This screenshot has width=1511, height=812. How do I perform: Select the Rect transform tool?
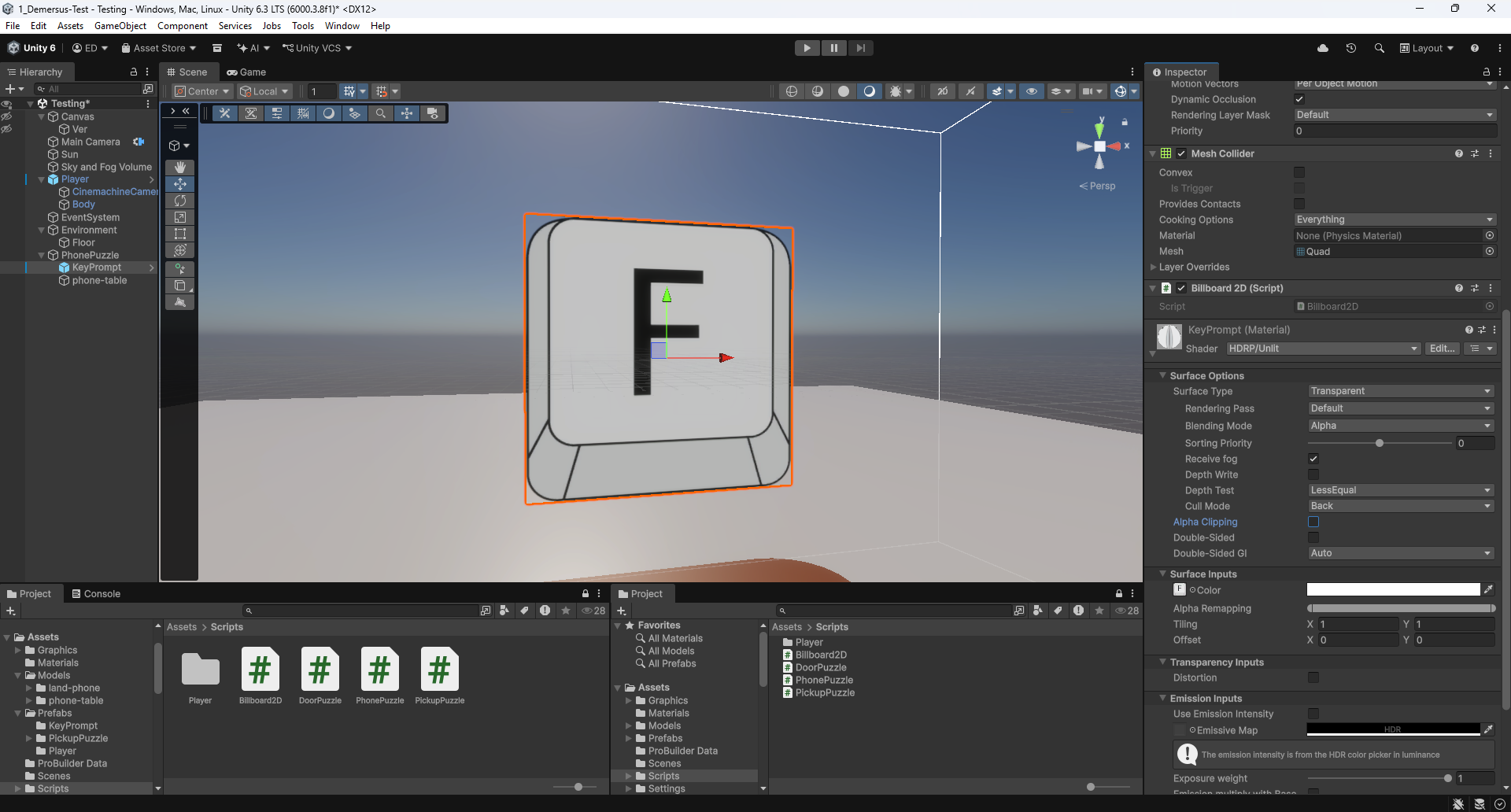pos(180,234)
